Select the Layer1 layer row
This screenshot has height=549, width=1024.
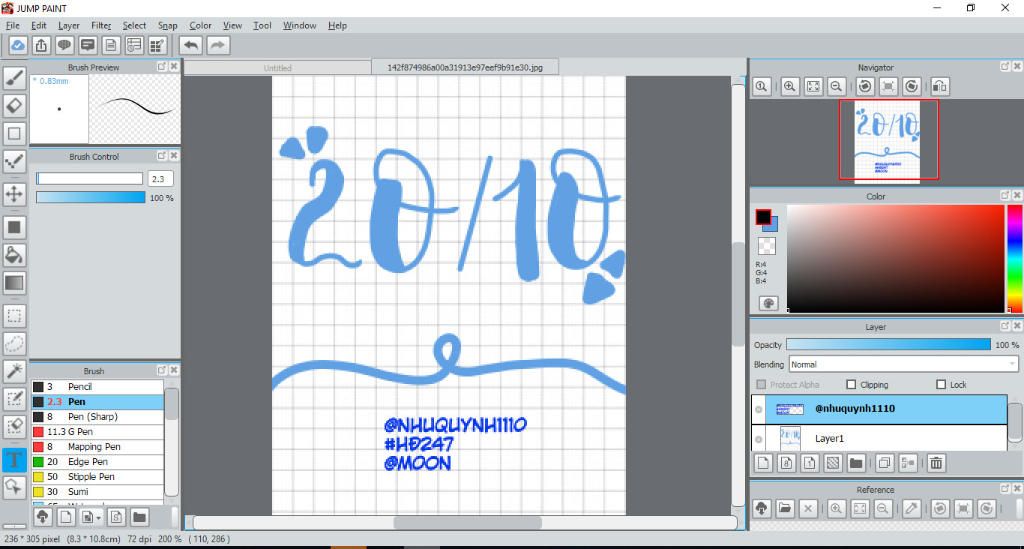[879, 438]
